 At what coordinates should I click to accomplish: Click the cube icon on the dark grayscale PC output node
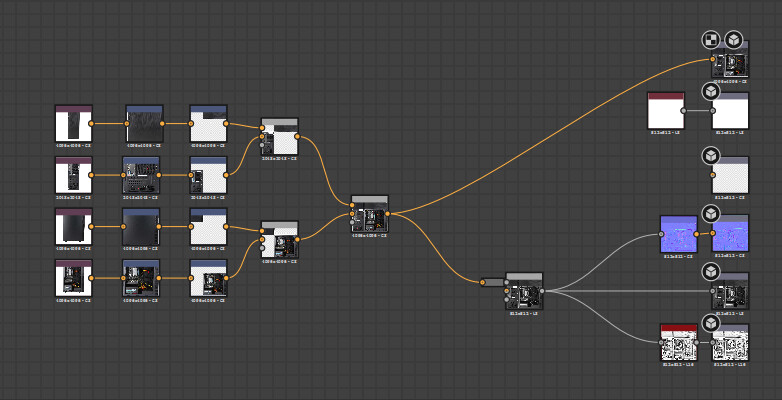(711, 272)
